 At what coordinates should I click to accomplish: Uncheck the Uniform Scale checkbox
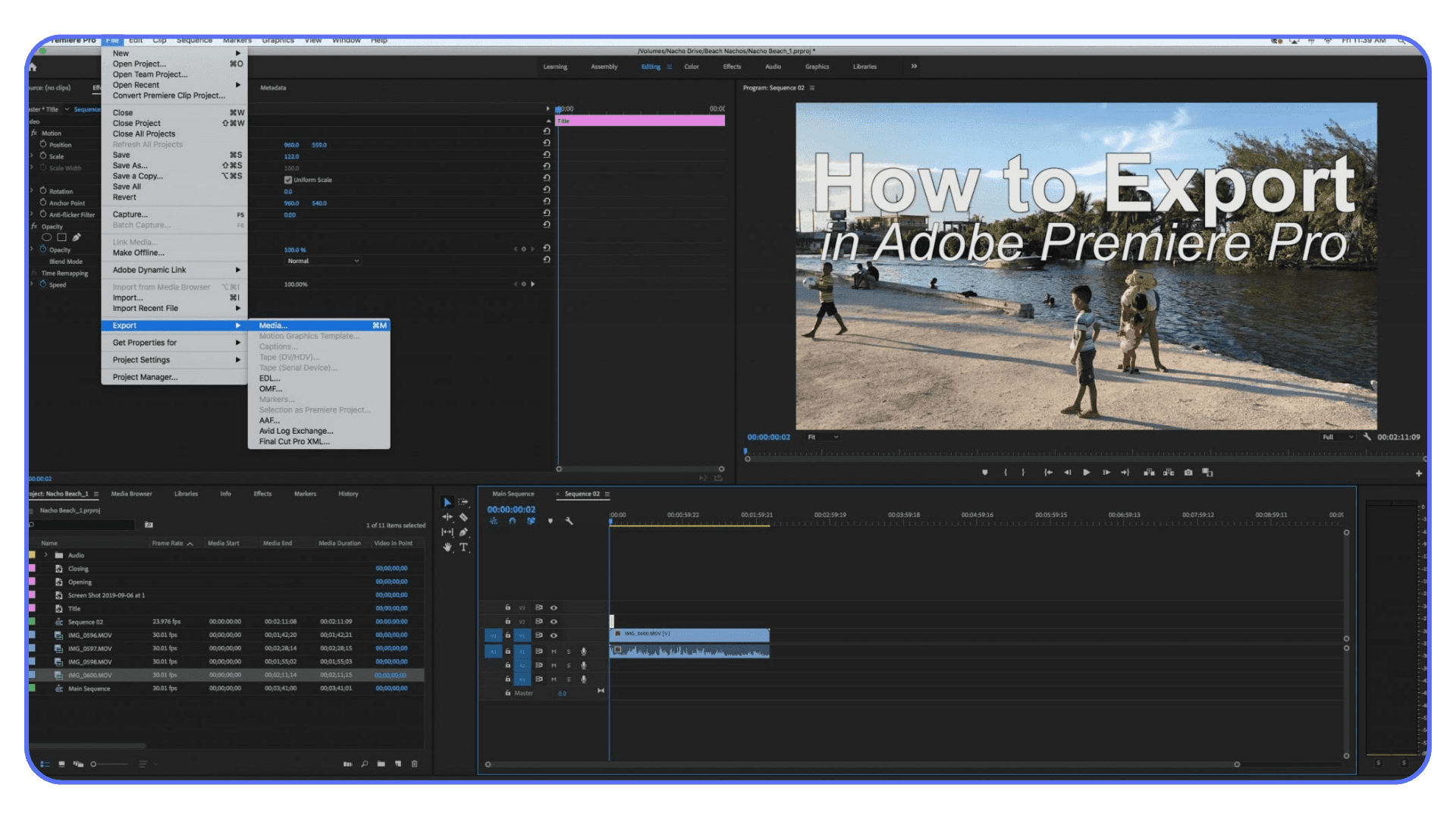coord(287,180)
